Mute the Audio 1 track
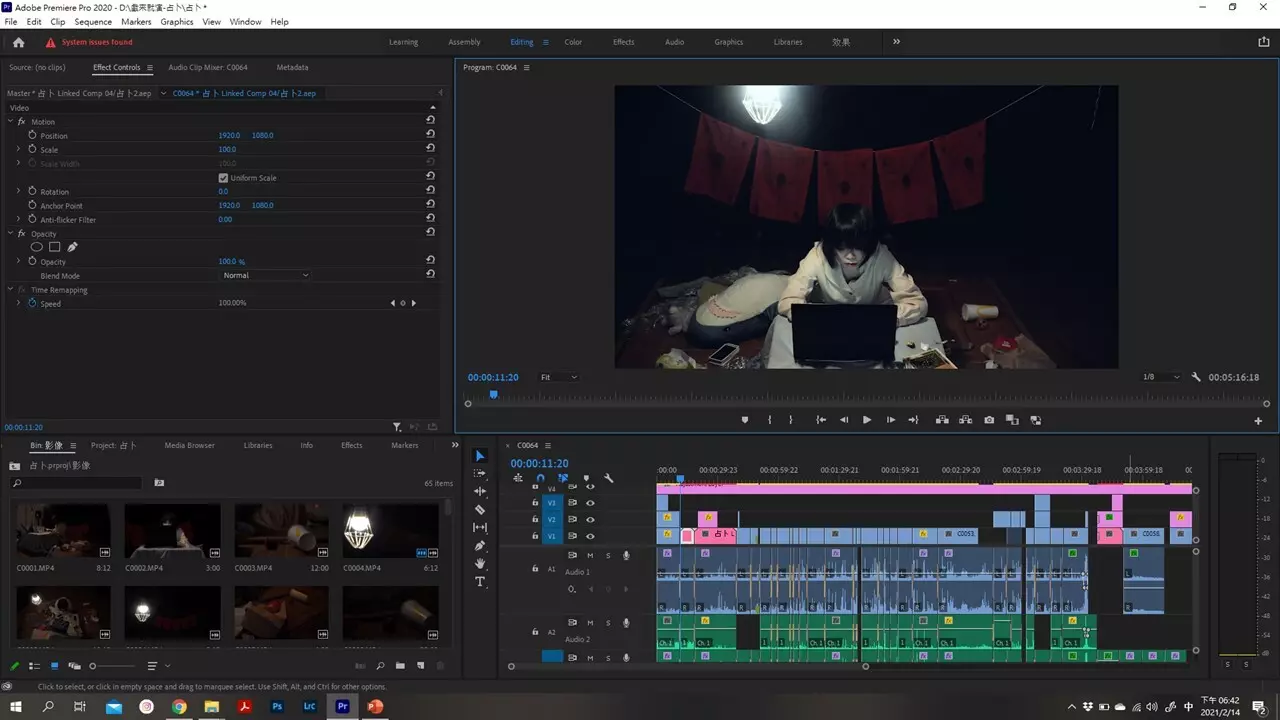The image size is (1280, 720). (x=590, y=555)
